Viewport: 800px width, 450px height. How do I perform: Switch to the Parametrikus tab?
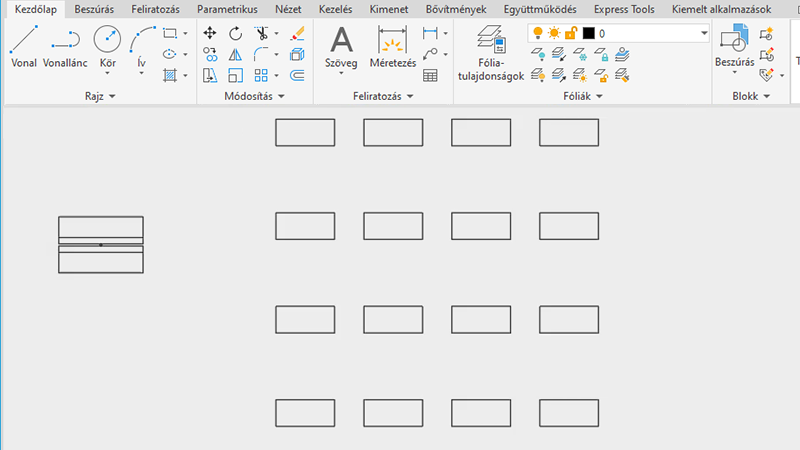pos(227,9)
